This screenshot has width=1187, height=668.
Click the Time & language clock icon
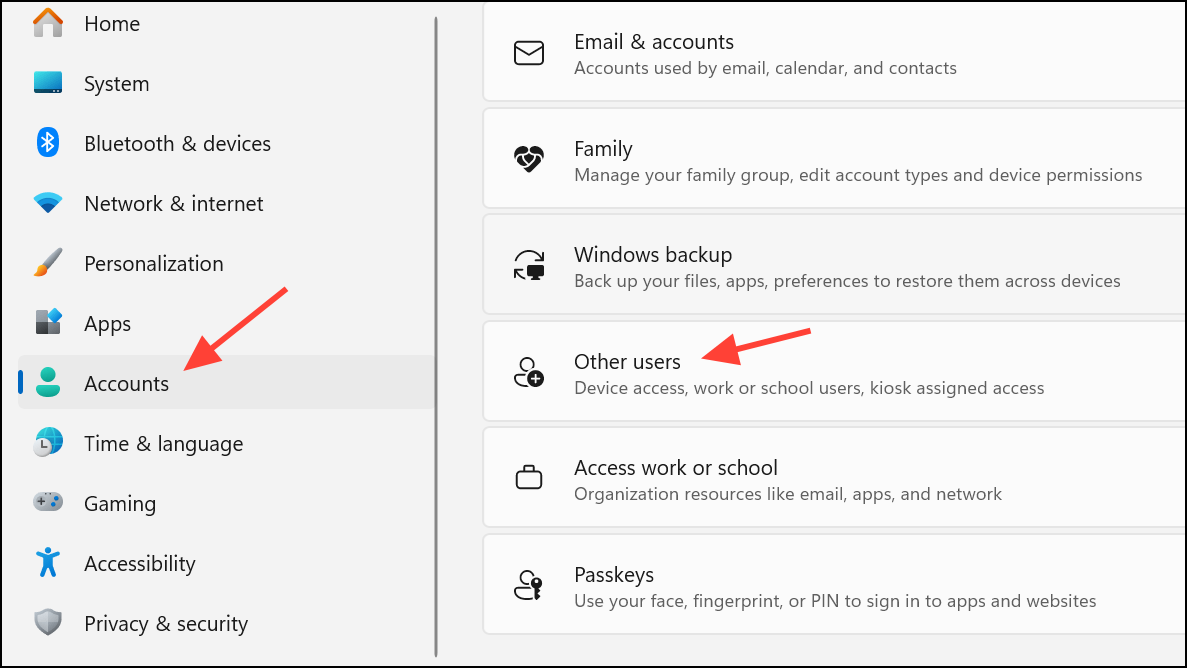tap(48, 443)
